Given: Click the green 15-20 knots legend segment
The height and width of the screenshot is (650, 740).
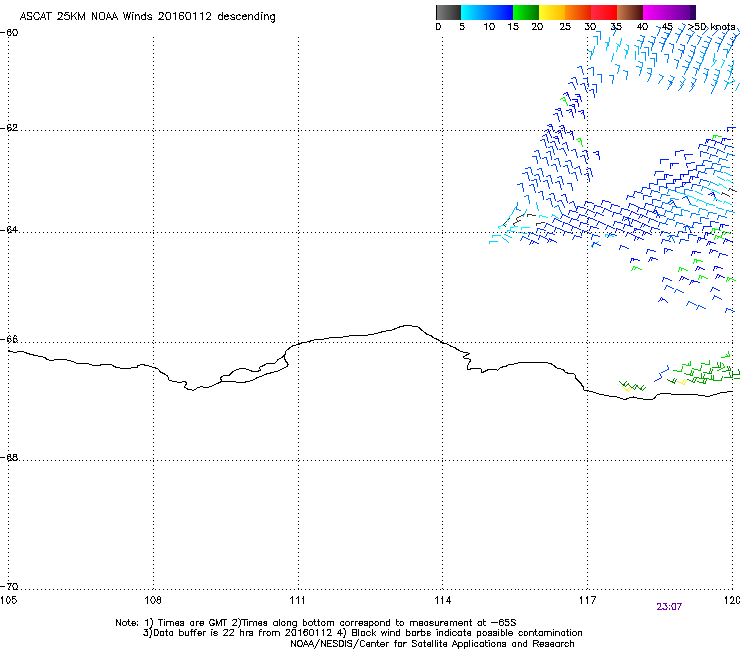Looking at the screenshot, I should (526, 12).
